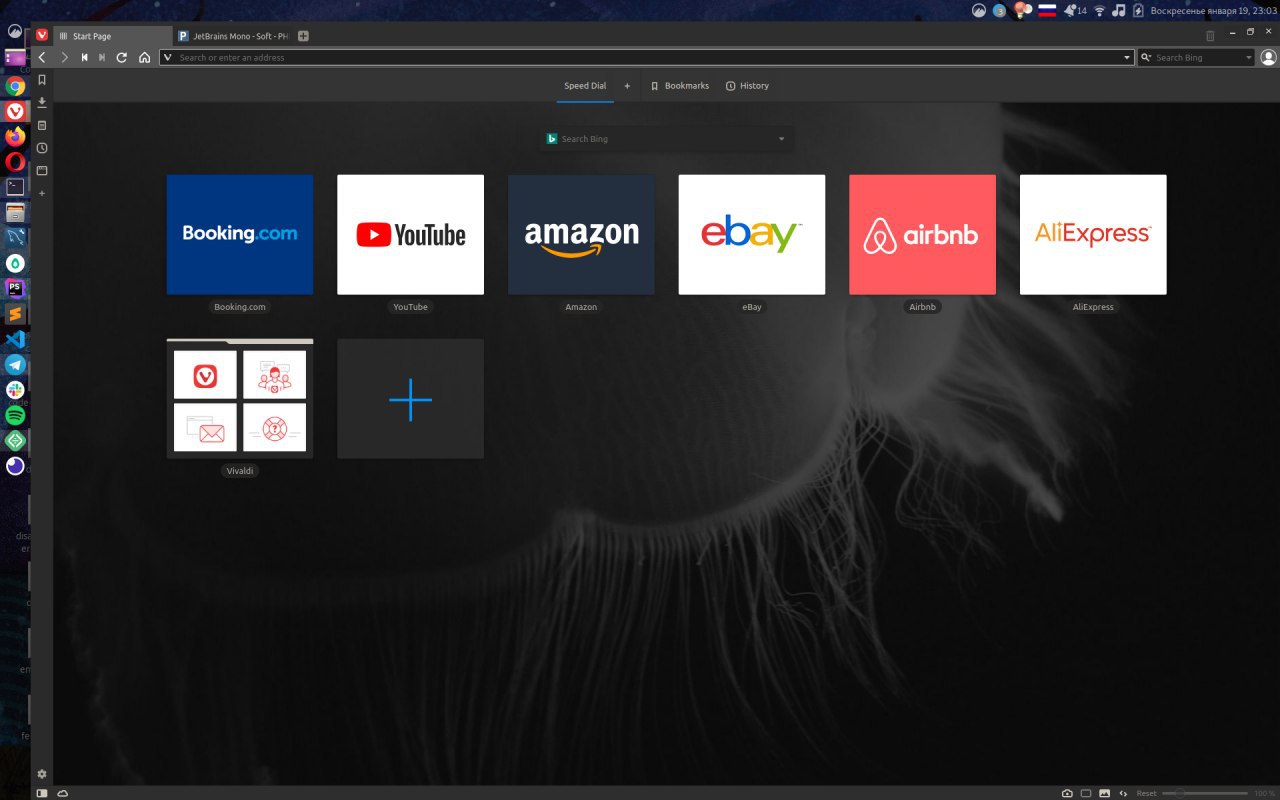Go back with the browser back arrow
Screen dimensions: 1280x800
pos(42,58)
